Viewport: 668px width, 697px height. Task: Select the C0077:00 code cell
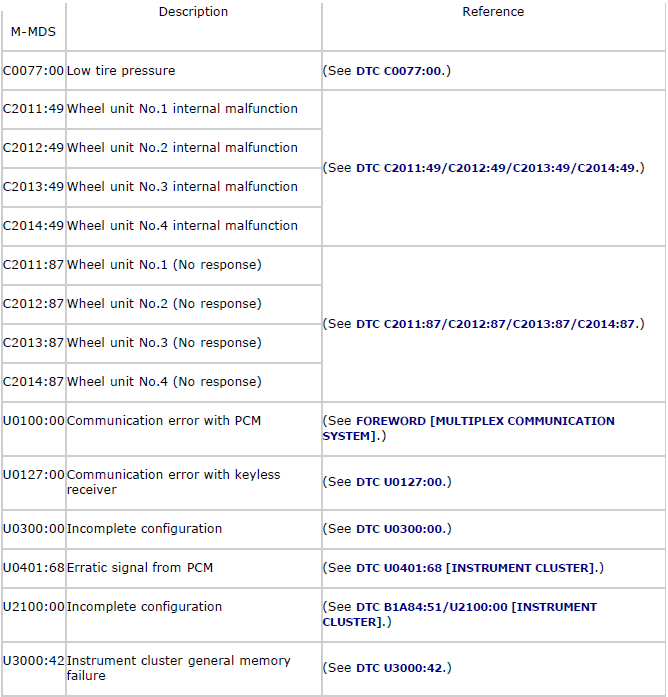(34, 71)
